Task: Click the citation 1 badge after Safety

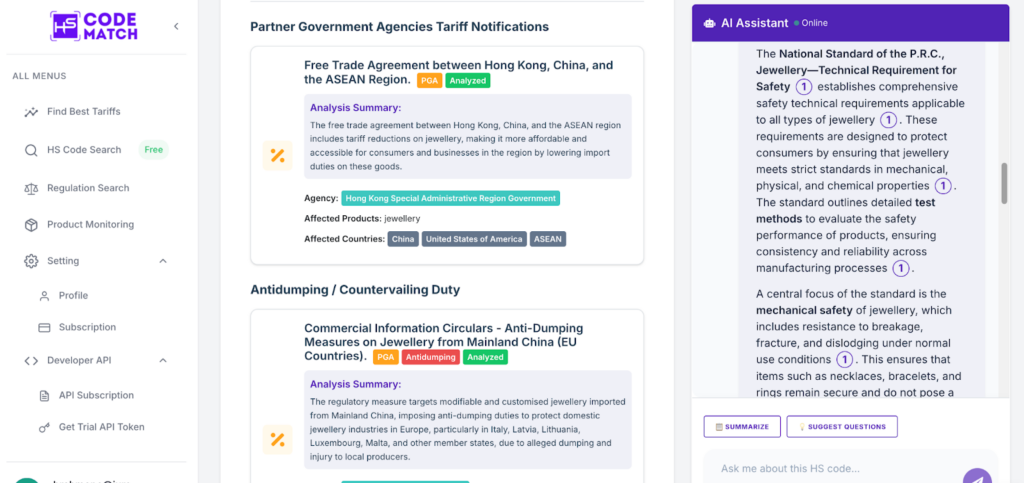Action: pyautogui.click(x=803, y=87)
